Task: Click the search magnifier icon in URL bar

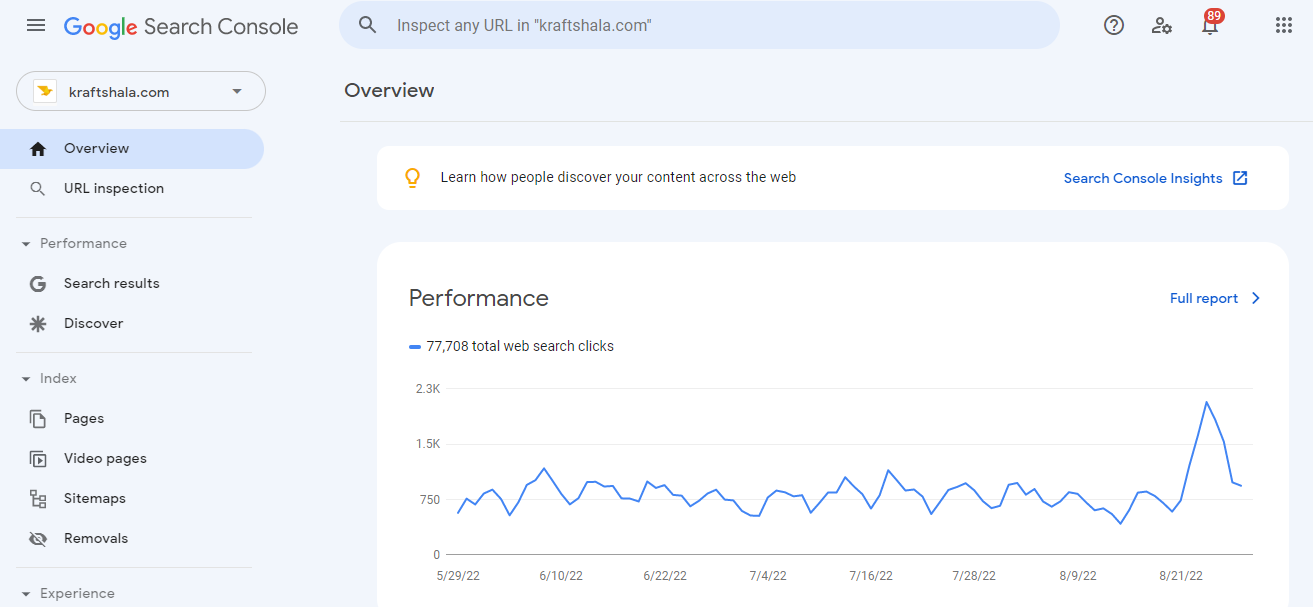Action: point(368,25)
